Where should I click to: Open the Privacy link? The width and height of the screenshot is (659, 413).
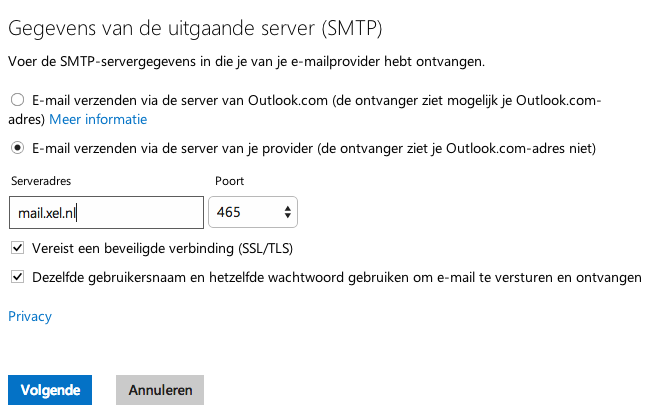click(30, 317)
